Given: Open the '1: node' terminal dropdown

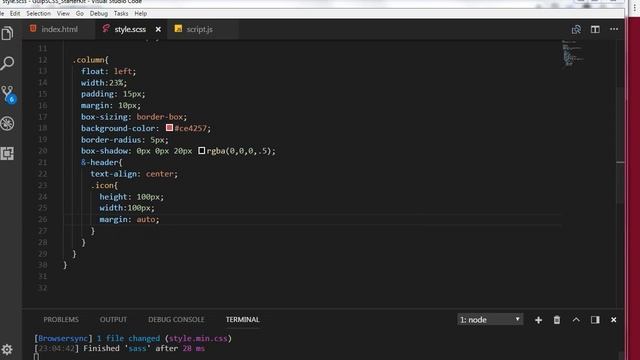Looking at the screenshot, I should coord(490,320).
